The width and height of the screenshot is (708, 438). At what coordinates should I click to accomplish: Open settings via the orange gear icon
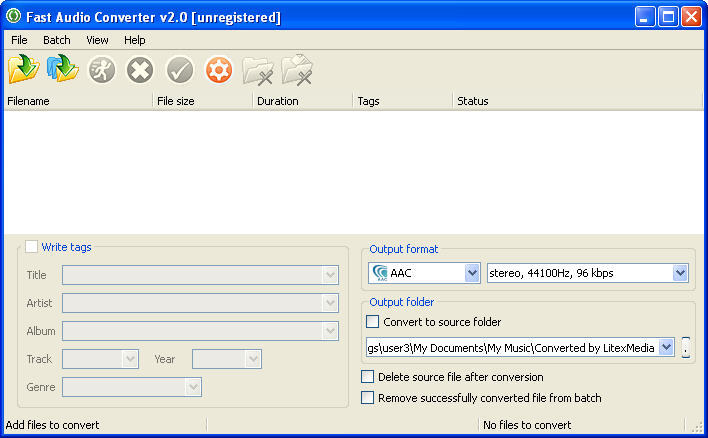[x=218, y=69]
